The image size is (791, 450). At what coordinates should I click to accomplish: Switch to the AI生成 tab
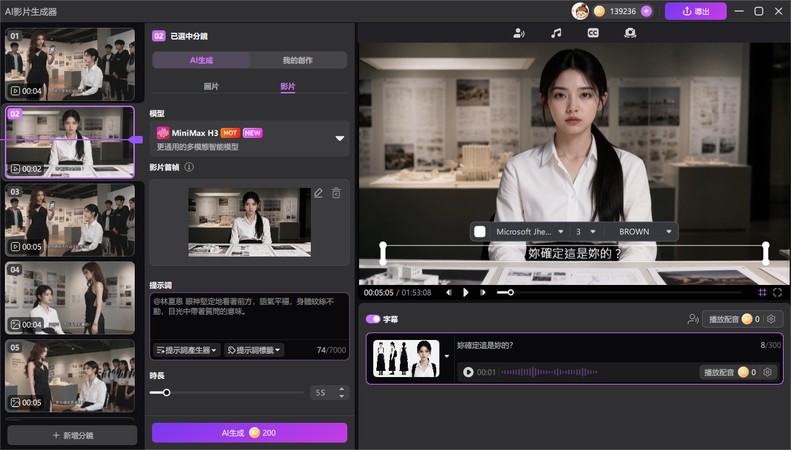pyautogui.click(x=201, y=60)
